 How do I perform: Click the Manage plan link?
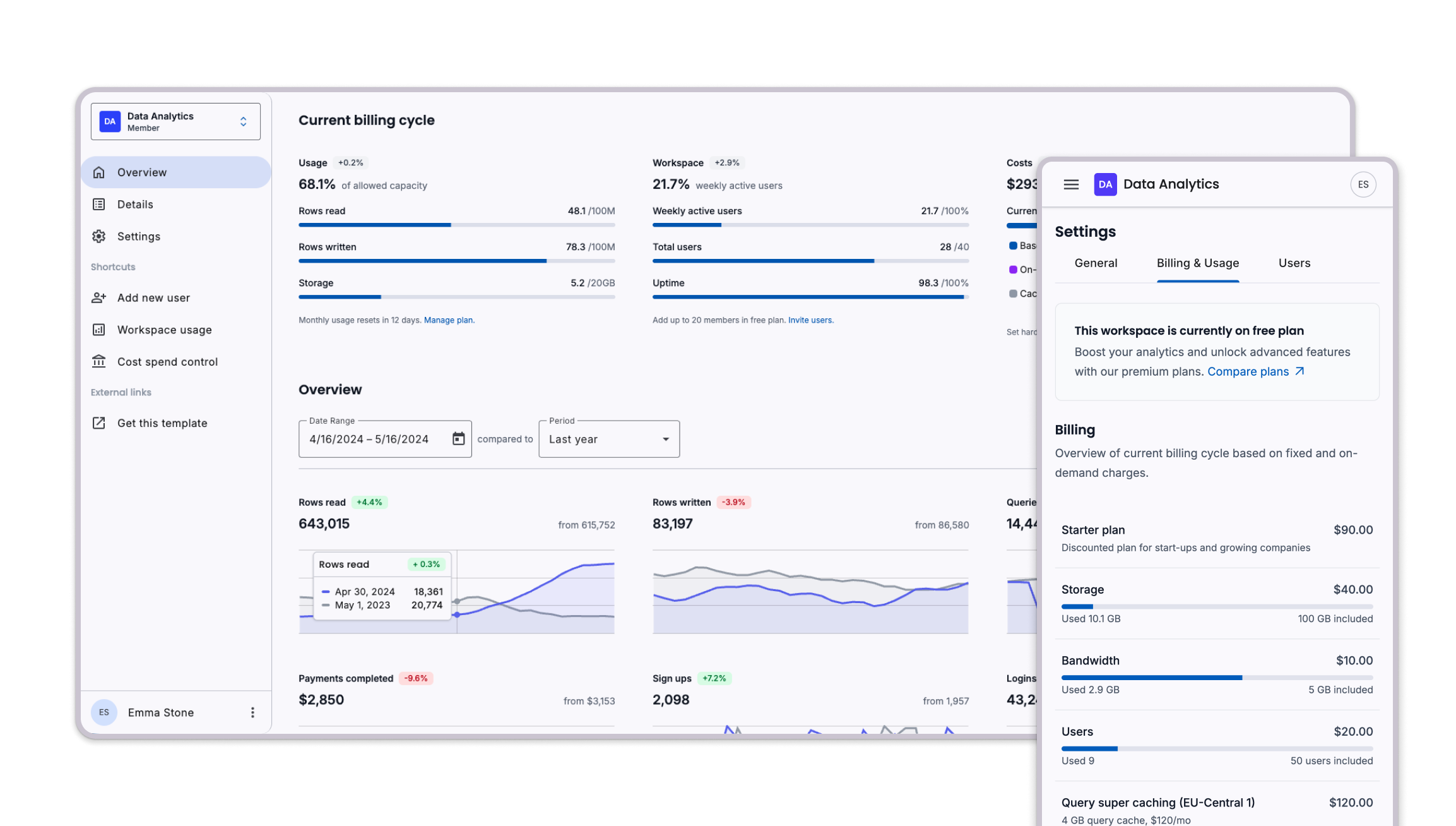449,320
